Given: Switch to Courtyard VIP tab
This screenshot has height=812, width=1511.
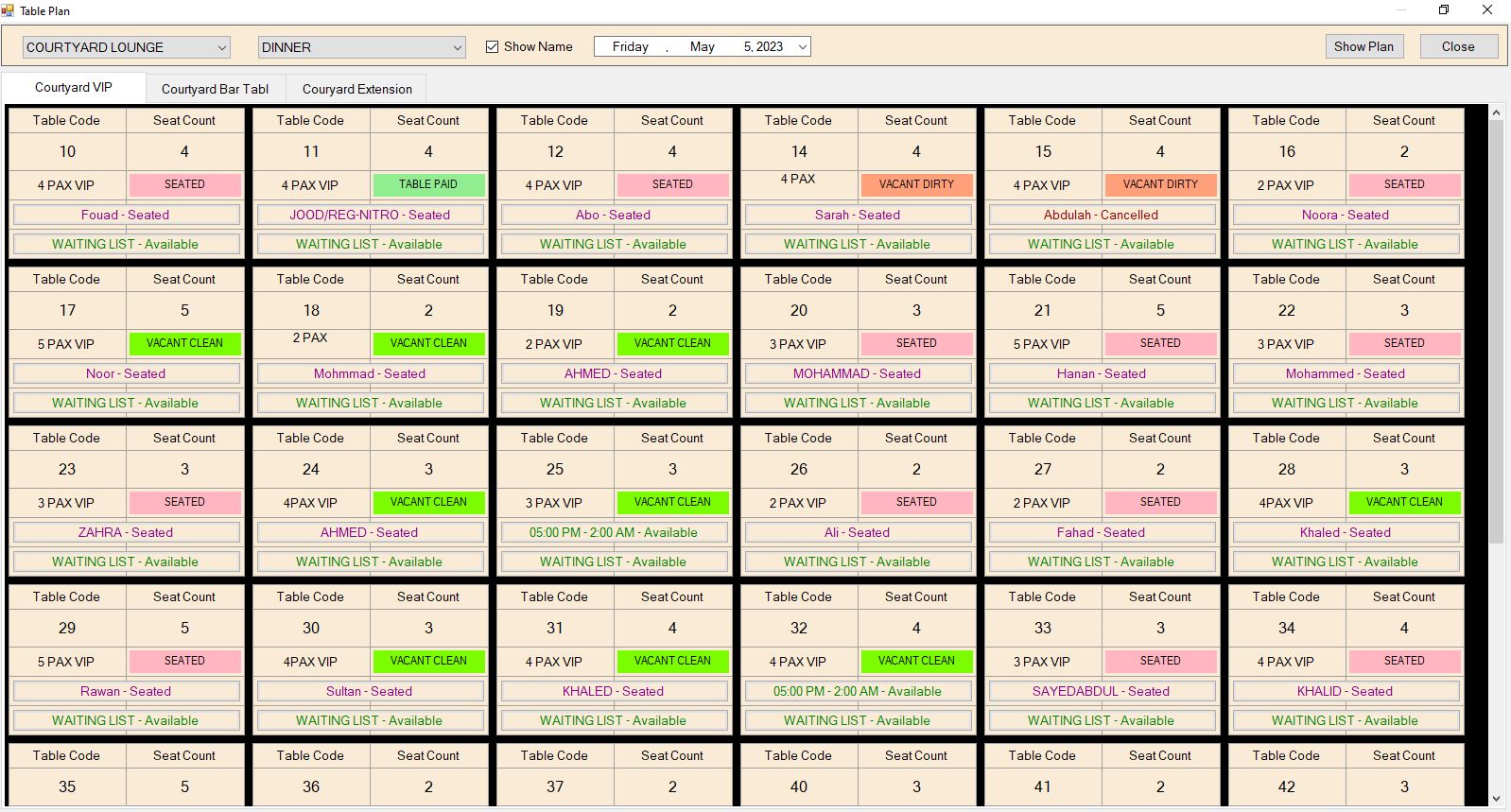Looking at the screenshot, I should coord(74,88).
